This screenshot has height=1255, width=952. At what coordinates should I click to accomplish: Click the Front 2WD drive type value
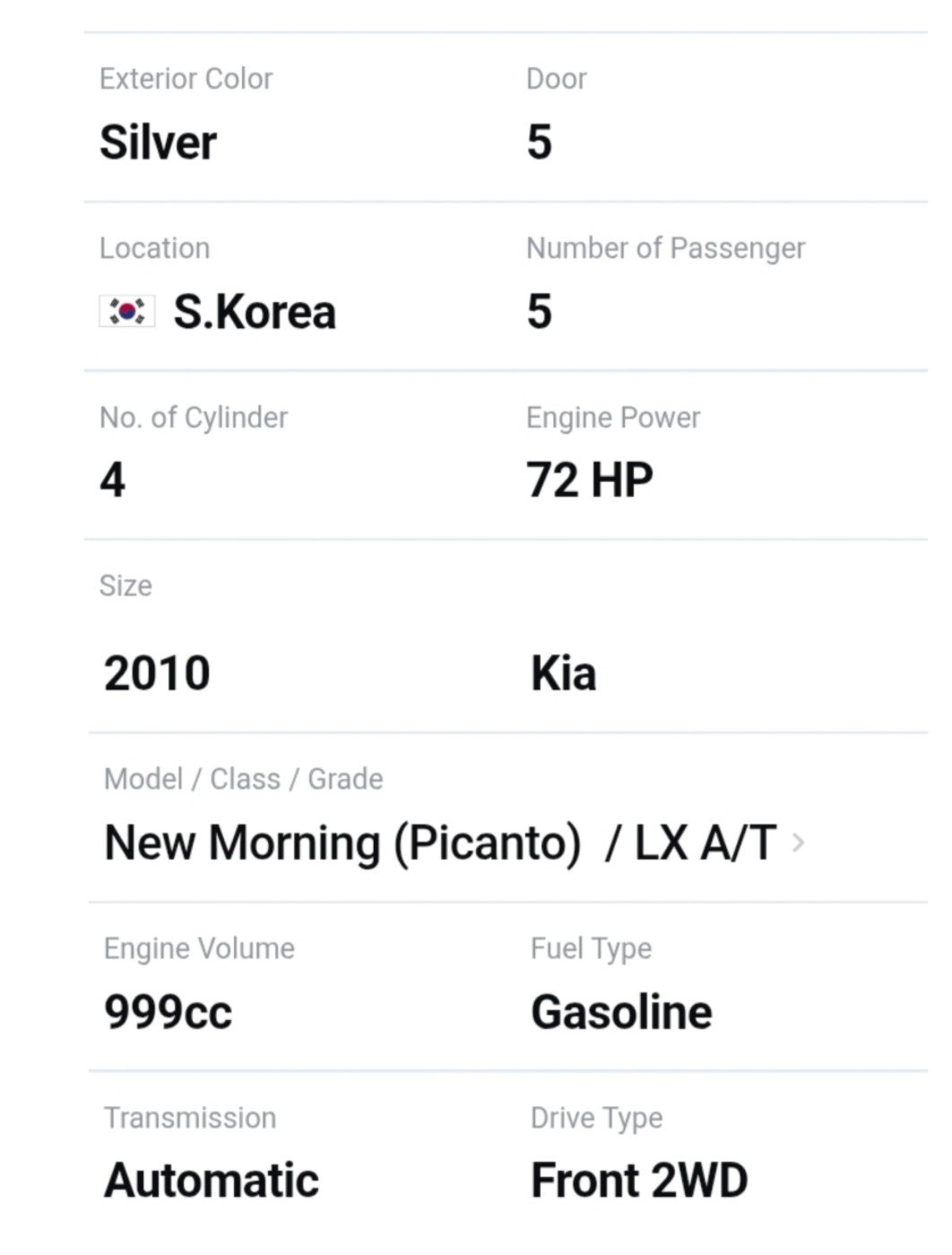click(638, 1181)
